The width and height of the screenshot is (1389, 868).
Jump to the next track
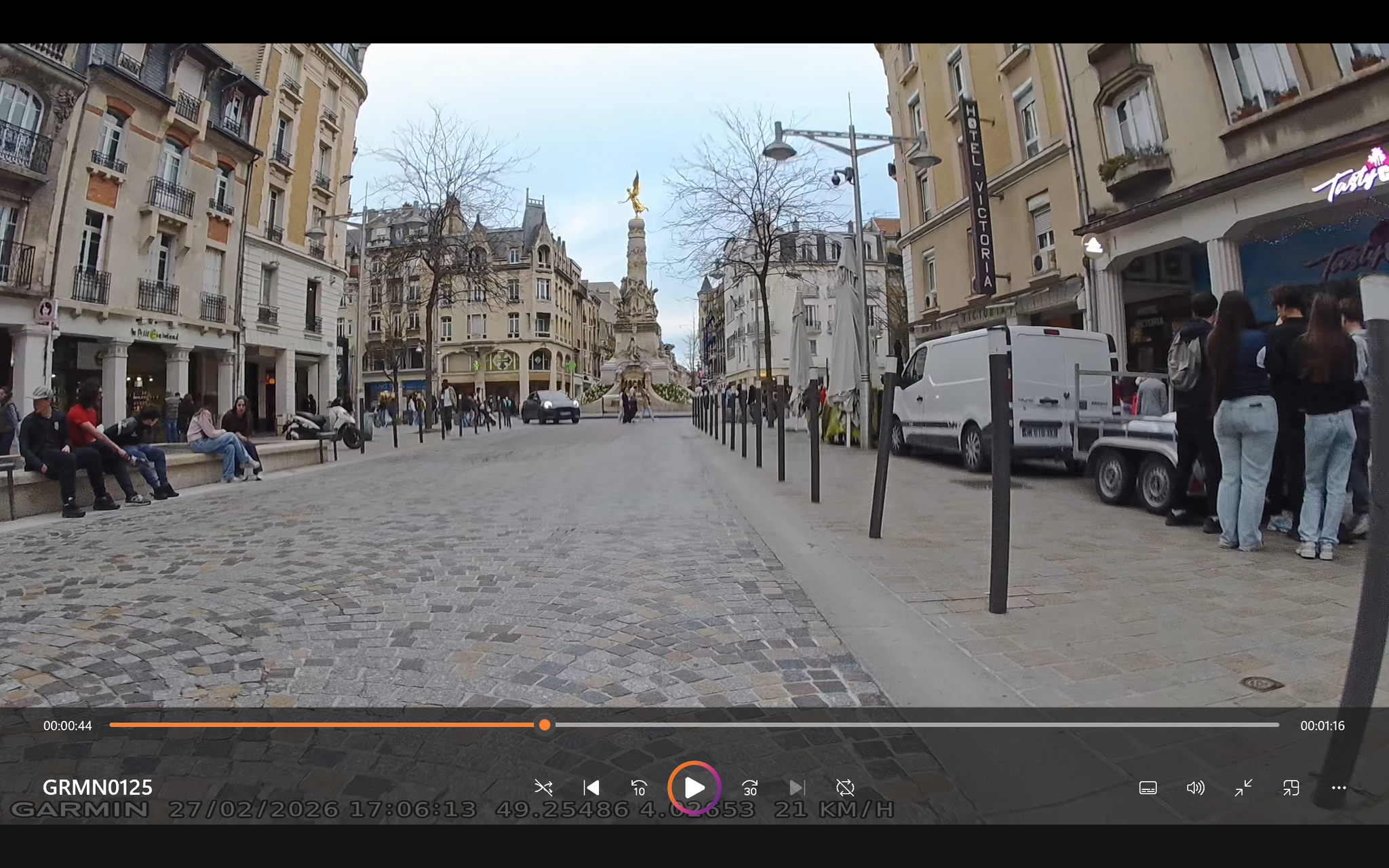coord(797,787)
